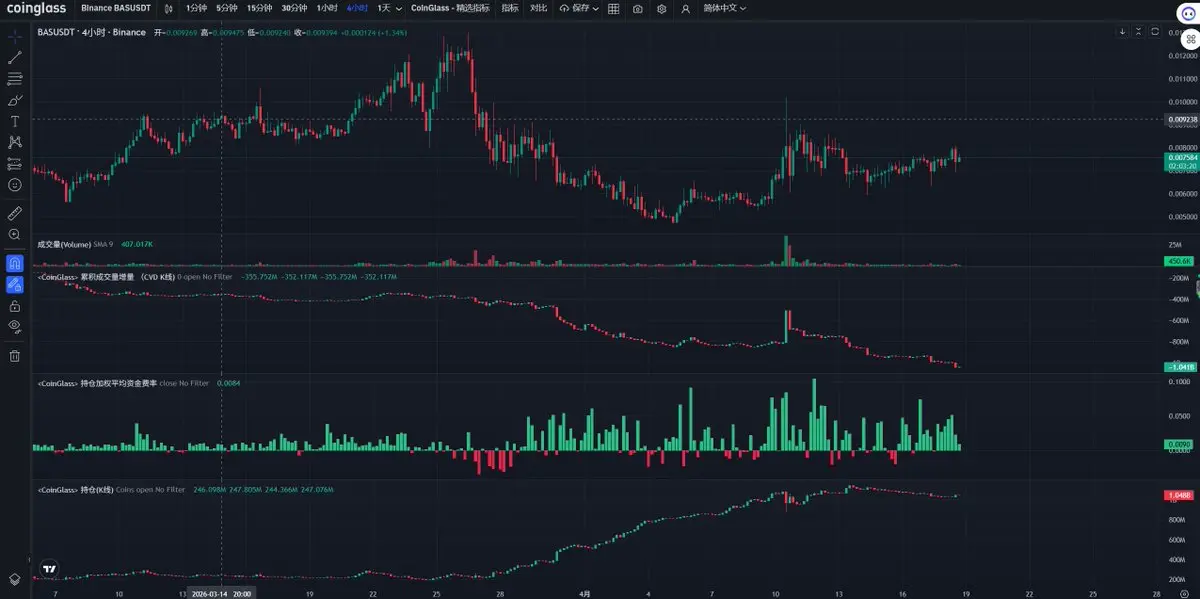This screenshot has width=1200, height=599.
Task: Open the 简体中文 language dropdown
Action: pos(725,8)
